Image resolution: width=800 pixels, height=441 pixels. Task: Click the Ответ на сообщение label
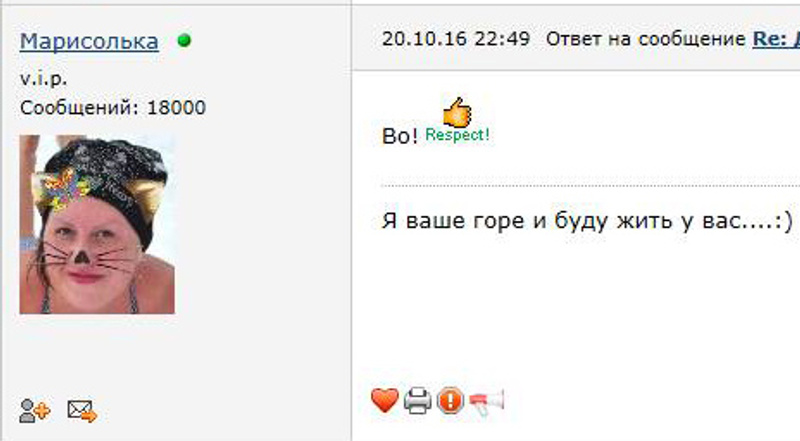click(x=645, y=39)
